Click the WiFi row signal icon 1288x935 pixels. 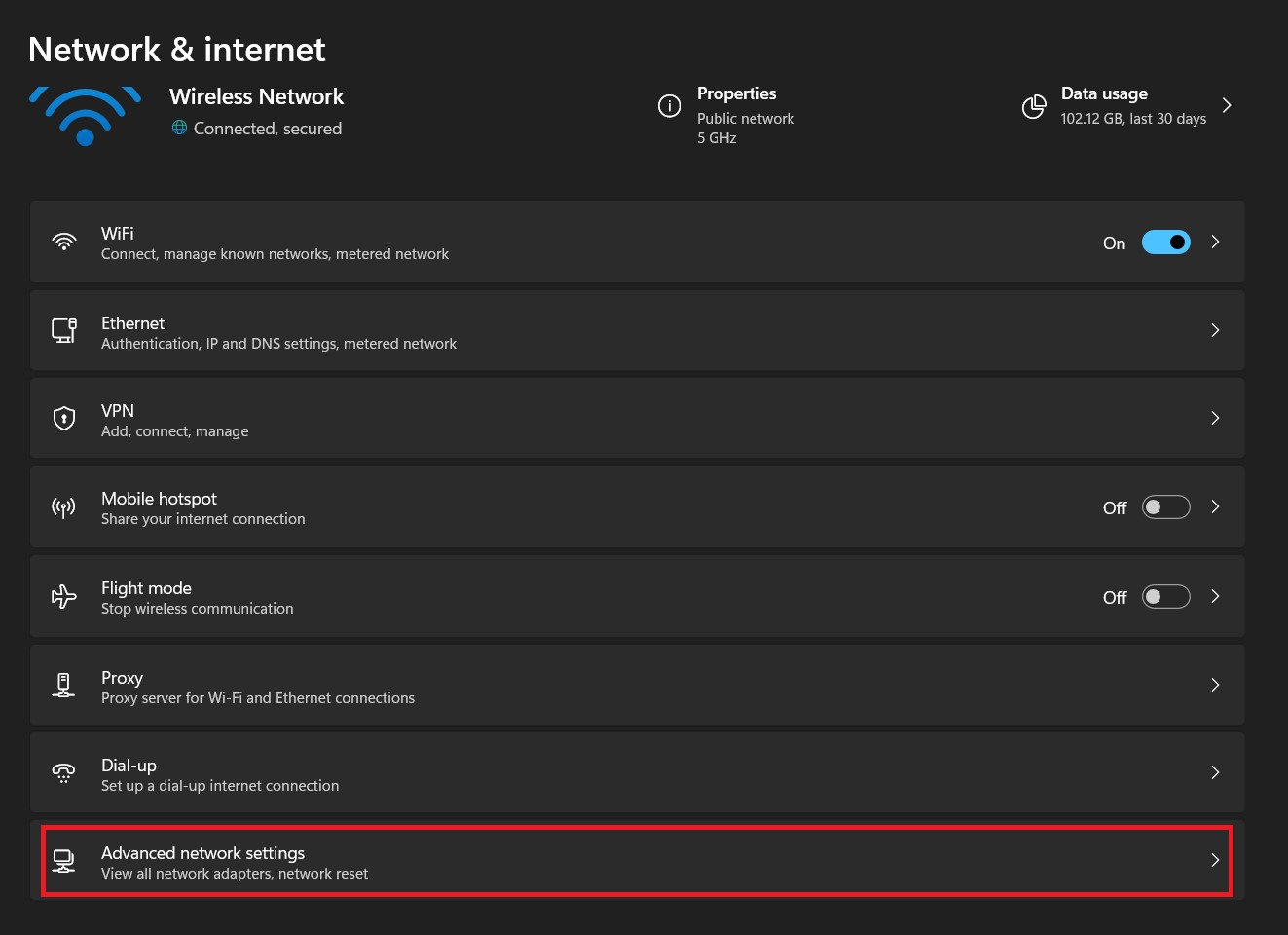click(x=64, y=243)
